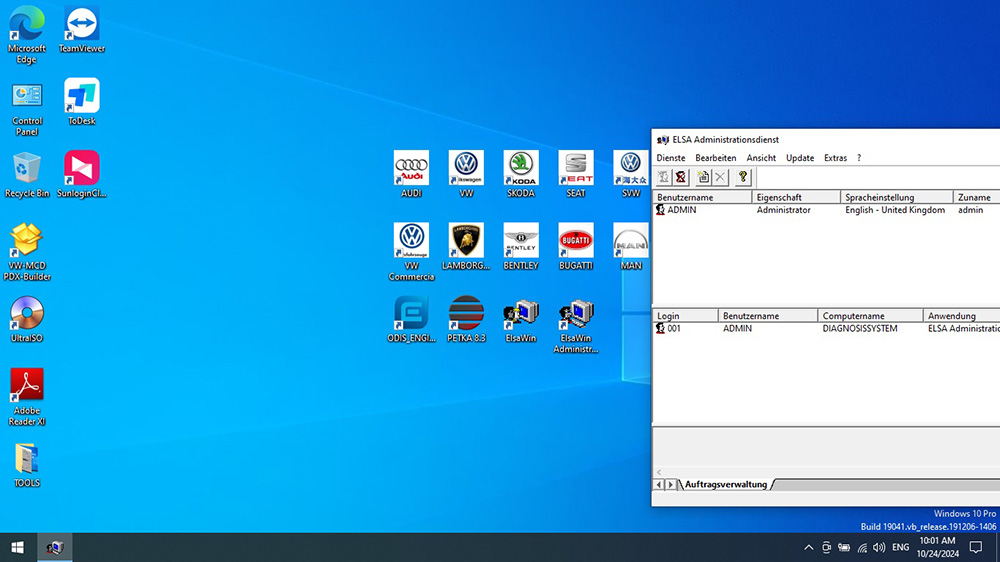Screen dimensions: 1000x562
Task: Open the SKODA desktop shortcut
Action: (x=521, y=174)
